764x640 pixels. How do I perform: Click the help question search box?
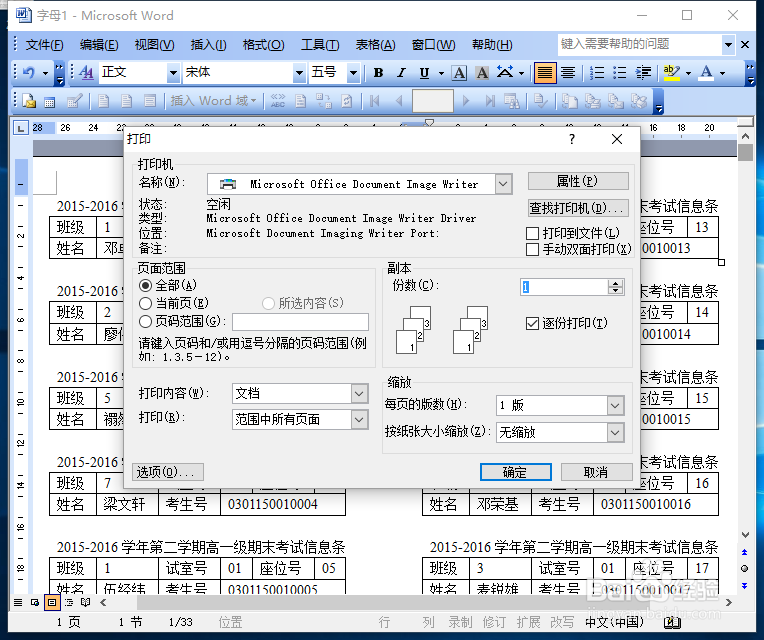(639, 45)
